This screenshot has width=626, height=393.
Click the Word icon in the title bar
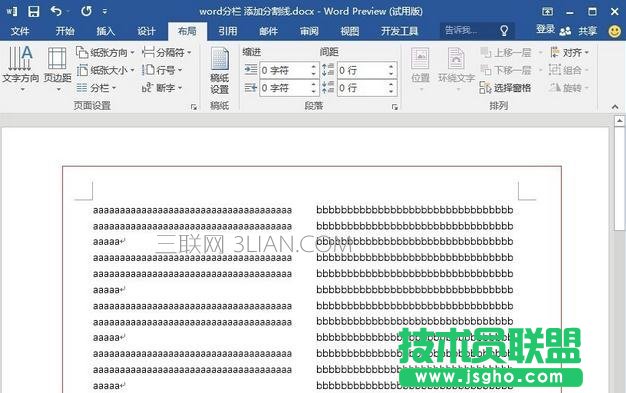[12, 11]
